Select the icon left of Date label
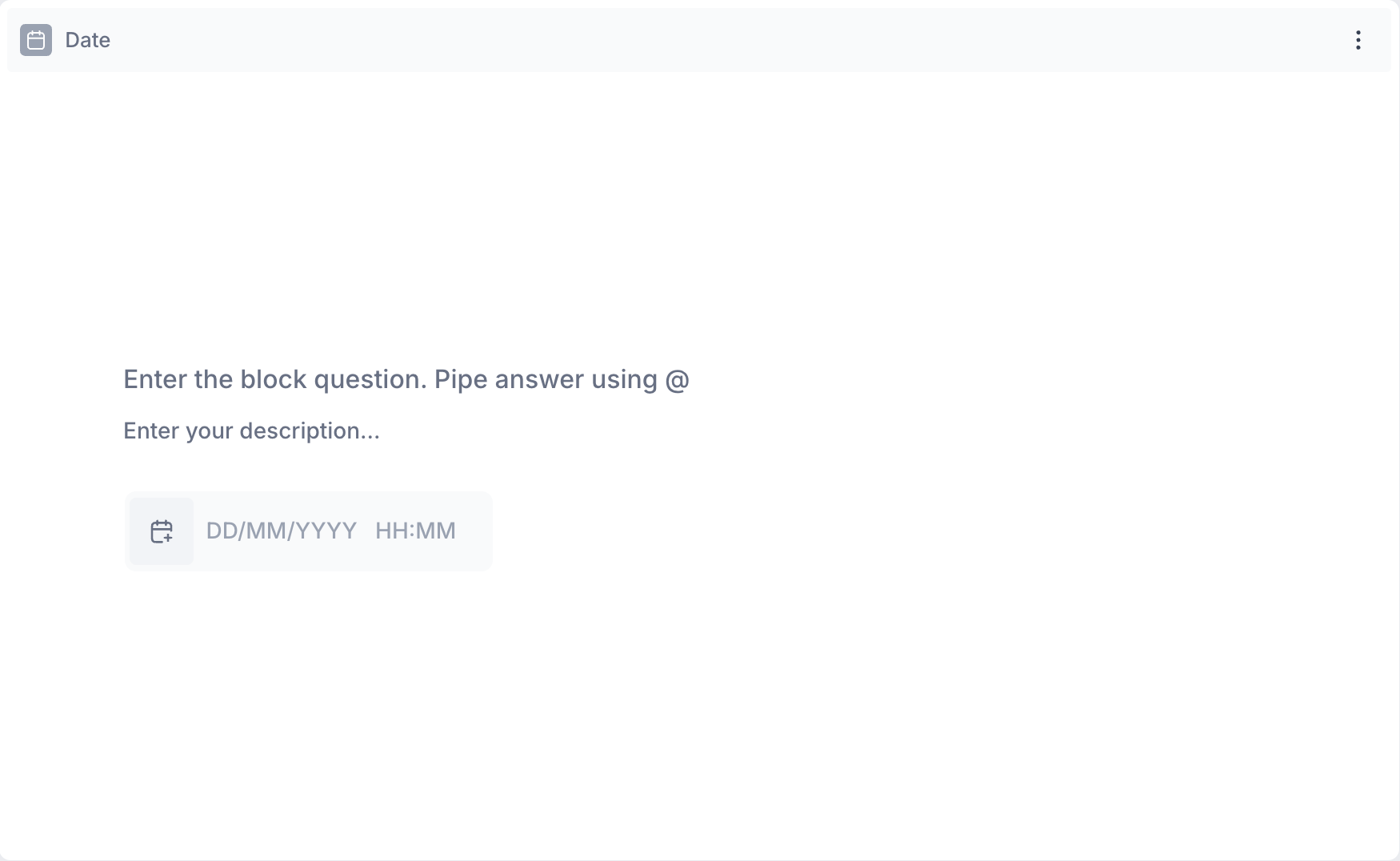 pos(36,40)
